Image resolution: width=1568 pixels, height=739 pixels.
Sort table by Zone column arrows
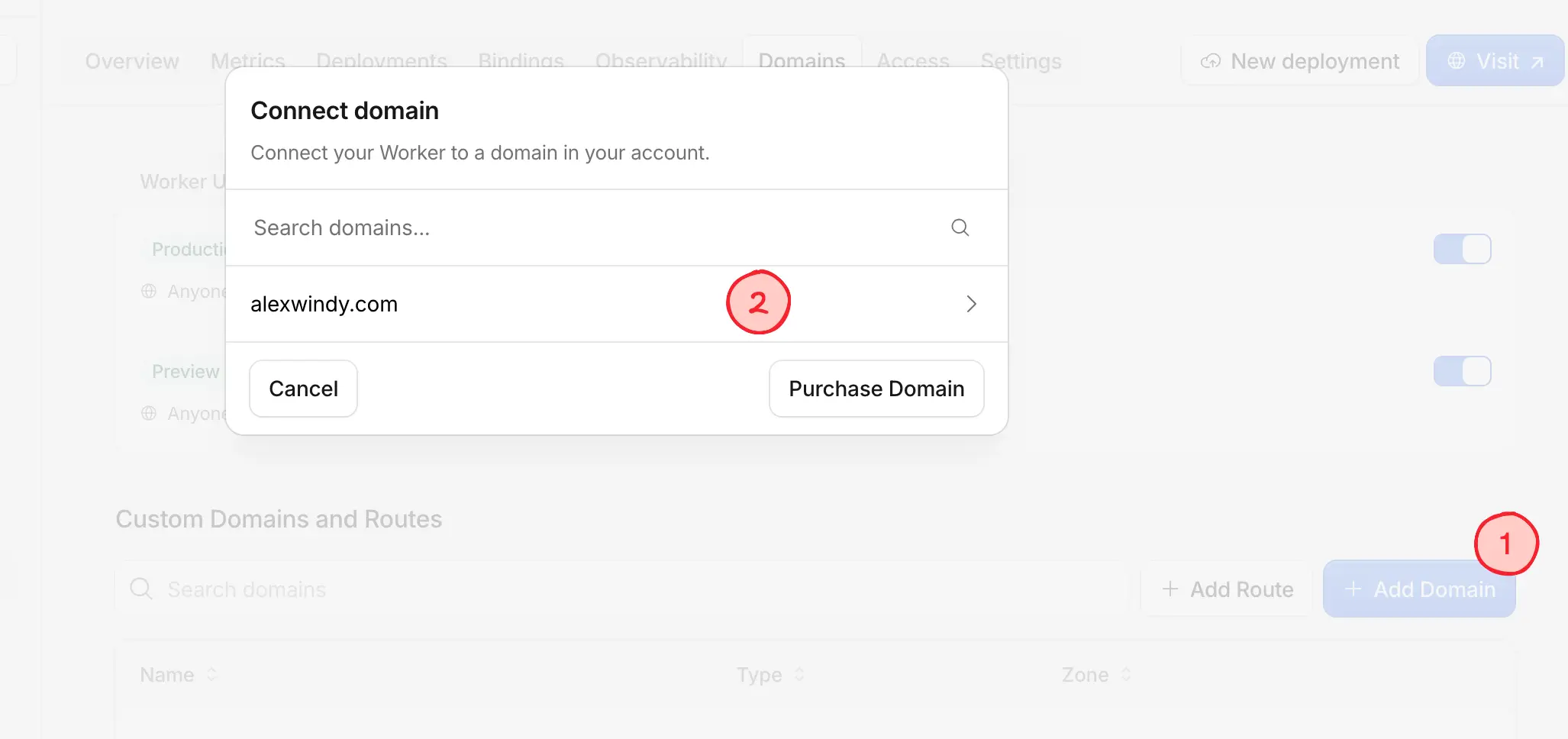click(x=1126, y=675)
